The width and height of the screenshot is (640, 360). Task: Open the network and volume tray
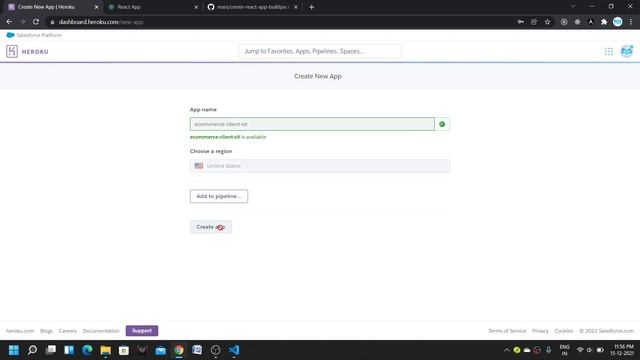pyautogui.click(x=590, y=350)
